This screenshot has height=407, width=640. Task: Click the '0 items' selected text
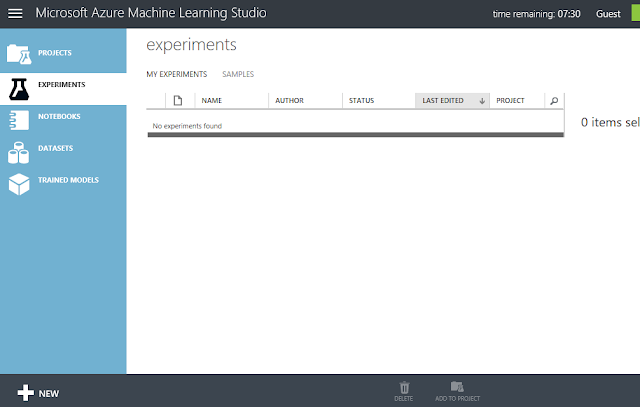point(610,122)
